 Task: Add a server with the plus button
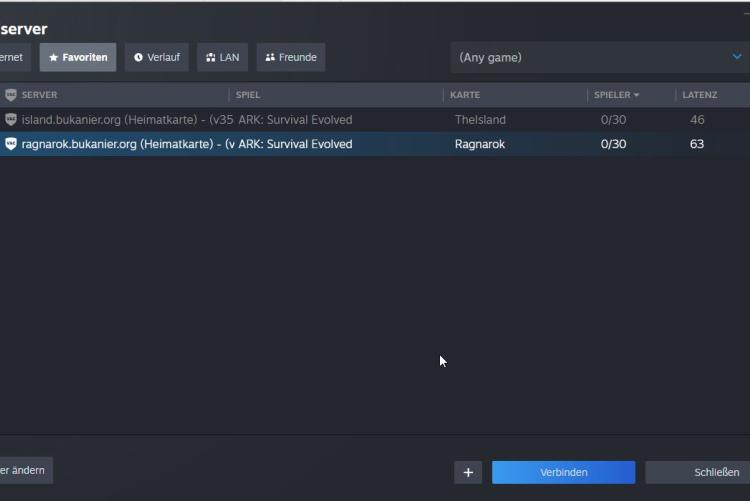(x=468, y=472)
